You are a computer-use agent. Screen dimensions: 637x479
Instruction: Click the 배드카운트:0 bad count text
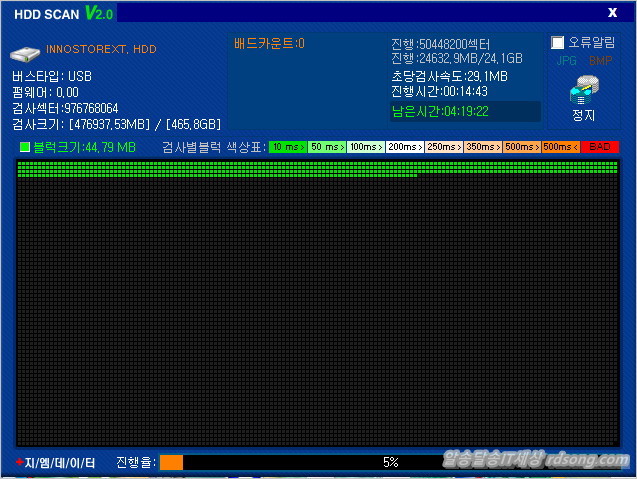[269, 43]
